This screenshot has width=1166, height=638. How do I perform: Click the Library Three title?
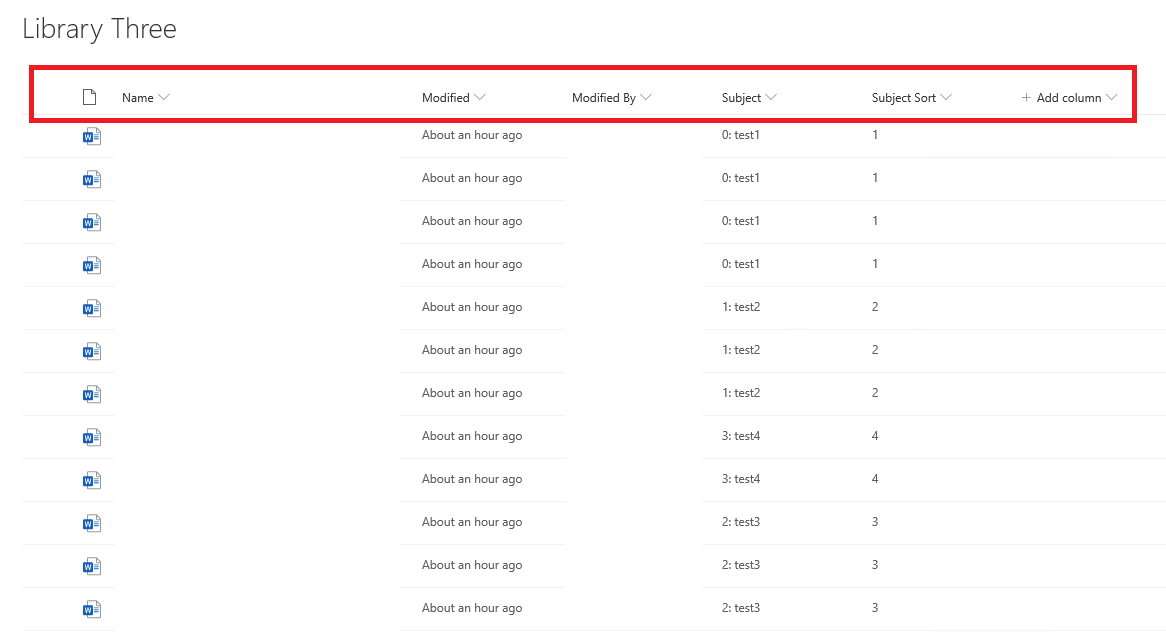coord(100,29)
